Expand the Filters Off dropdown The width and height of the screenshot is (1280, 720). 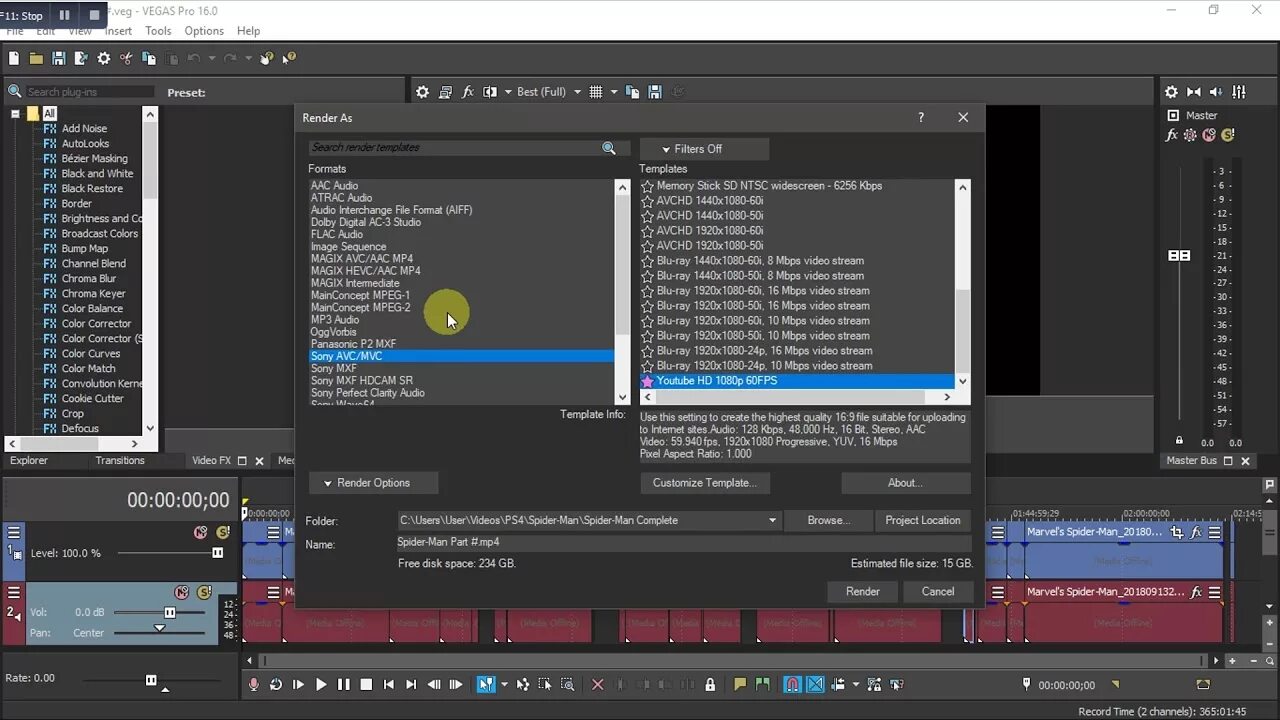(x=704, y=149)
